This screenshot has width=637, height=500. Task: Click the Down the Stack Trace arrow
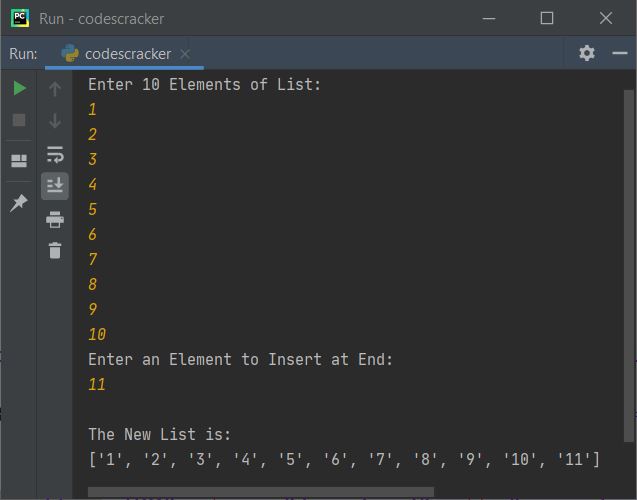click(x=55, y=121)
